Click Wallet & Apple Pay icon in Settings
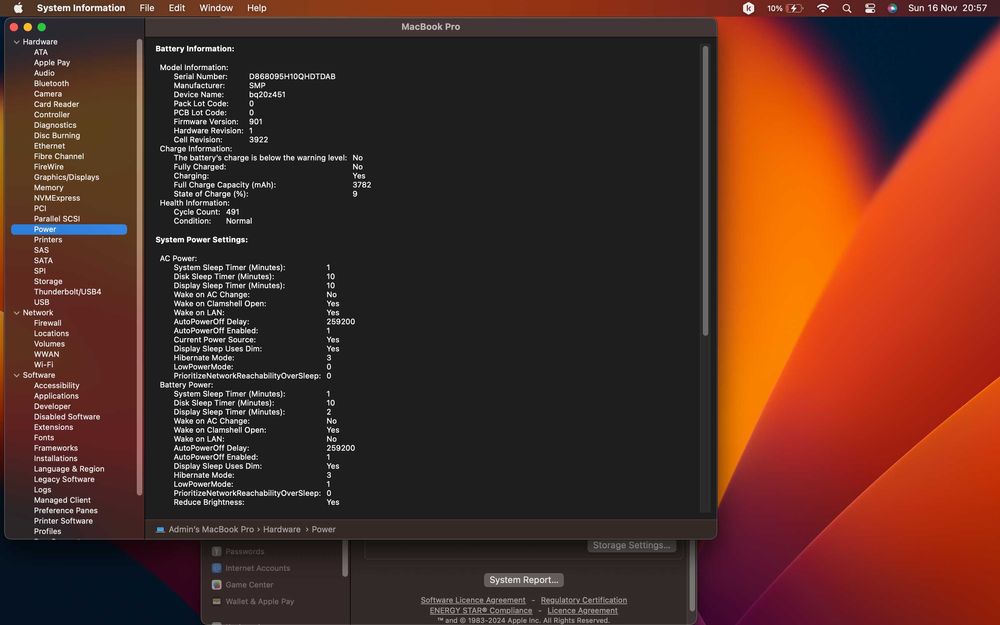The height and width of the screenshot is (625, 1000). click(216, 601)
